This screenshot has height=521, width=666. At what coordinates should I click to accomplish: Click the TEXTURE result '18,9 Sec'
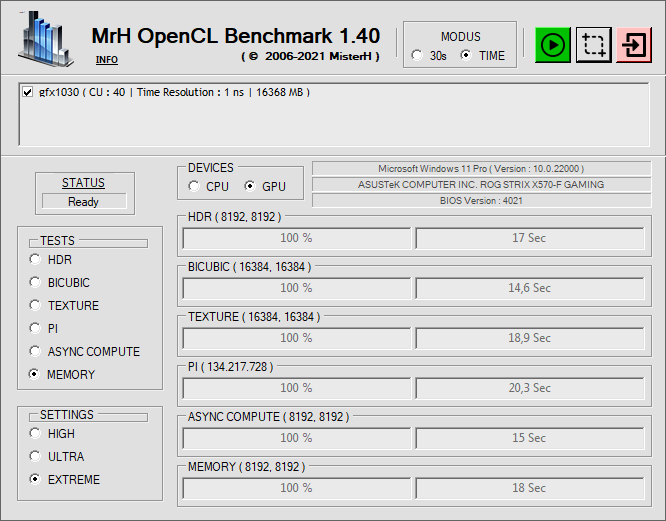(x=530, y=338)
